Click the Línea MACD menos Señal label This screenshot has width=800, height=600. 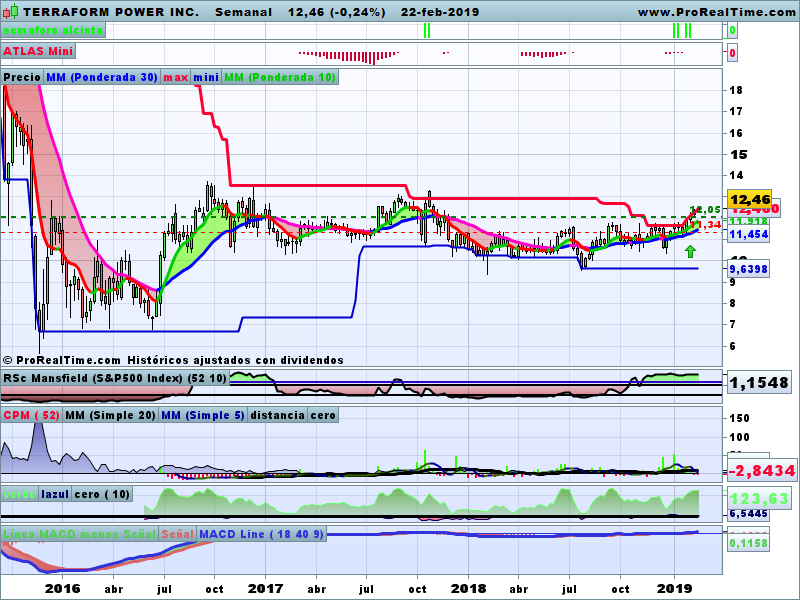pyautogui.click(x=79, y=534)
